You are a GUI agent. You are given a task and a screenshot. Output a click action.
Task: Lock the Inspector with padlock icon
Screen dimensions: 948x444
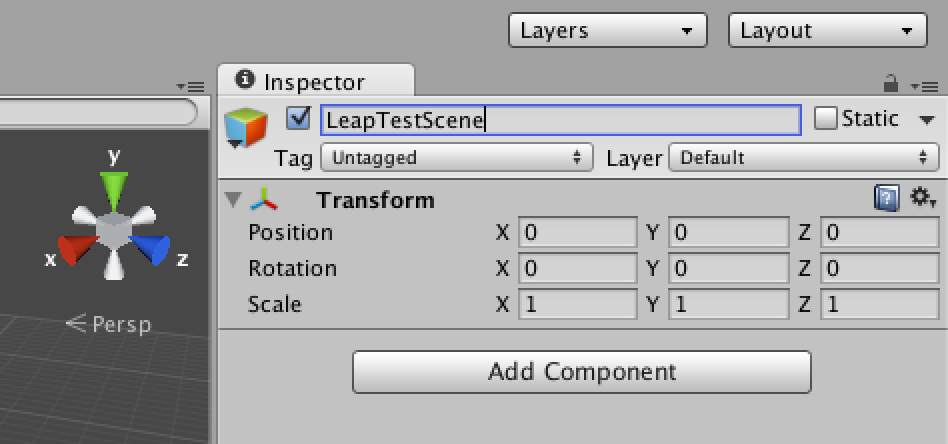tap(891, 83)
